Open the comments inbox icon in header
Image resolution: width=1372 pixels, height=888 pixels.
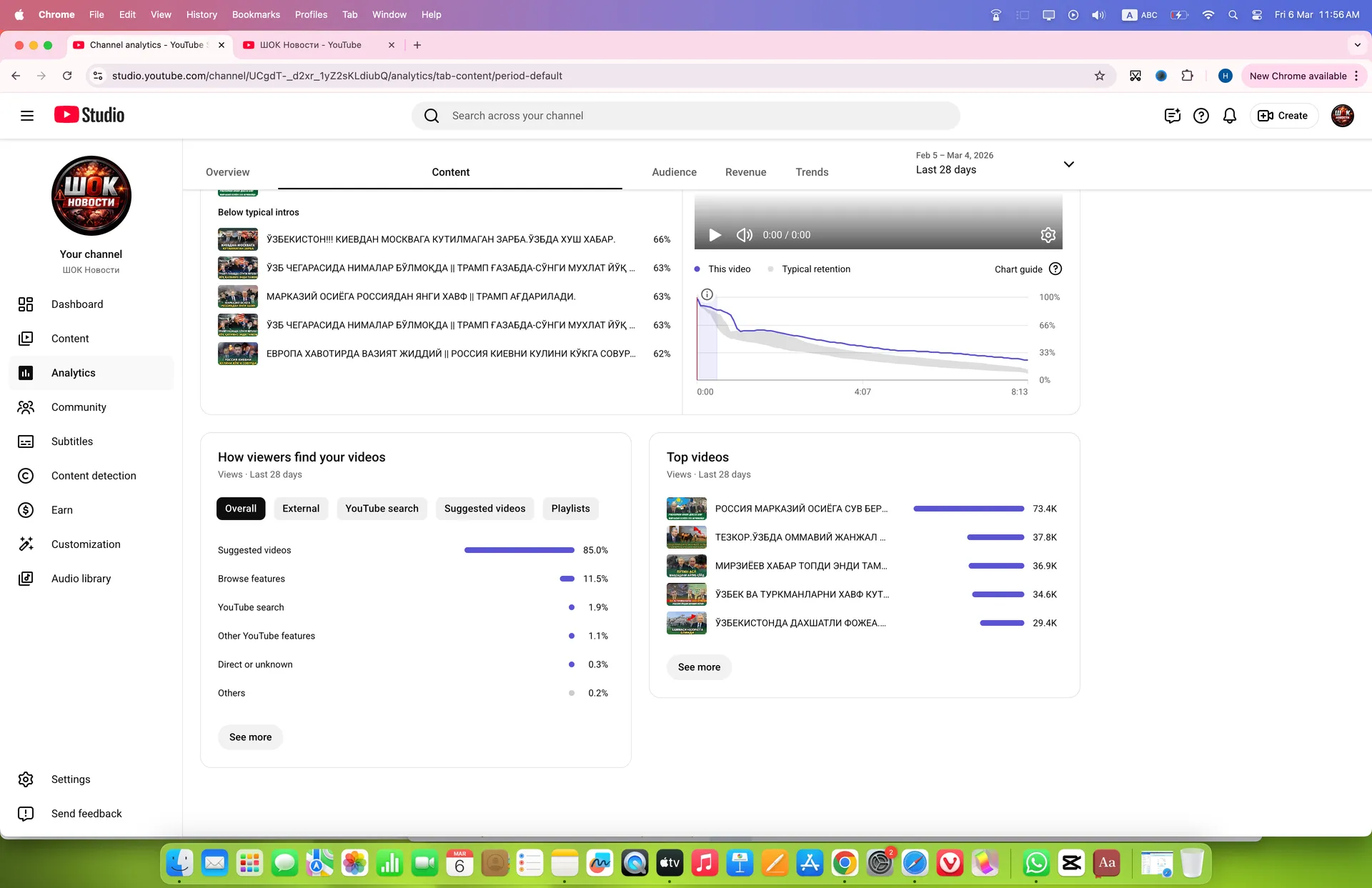(x=1173, y=116)
